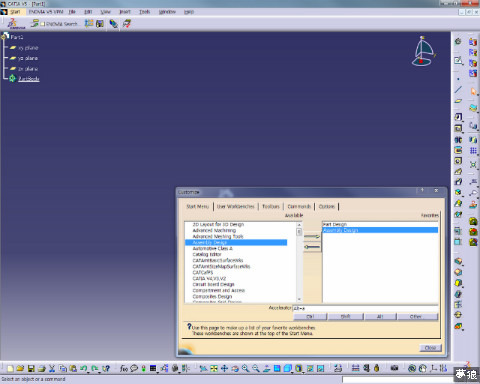Select PartBody in the tree
Image resolution: width=480 pixels, height=384 pixels.
[29, 79]
